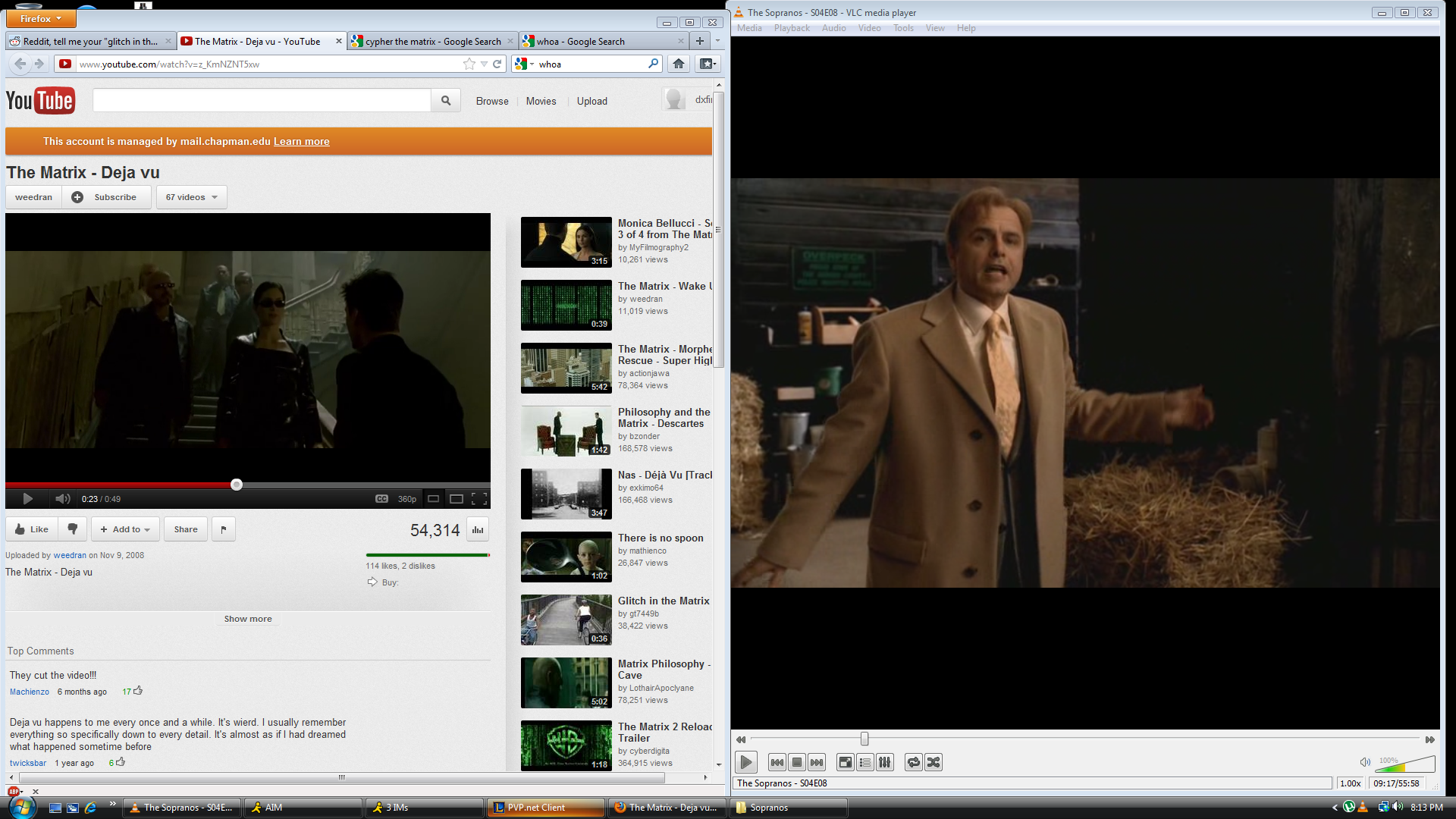Stop playback in VLC
The image size is (1456, 819).
[796, 762]
